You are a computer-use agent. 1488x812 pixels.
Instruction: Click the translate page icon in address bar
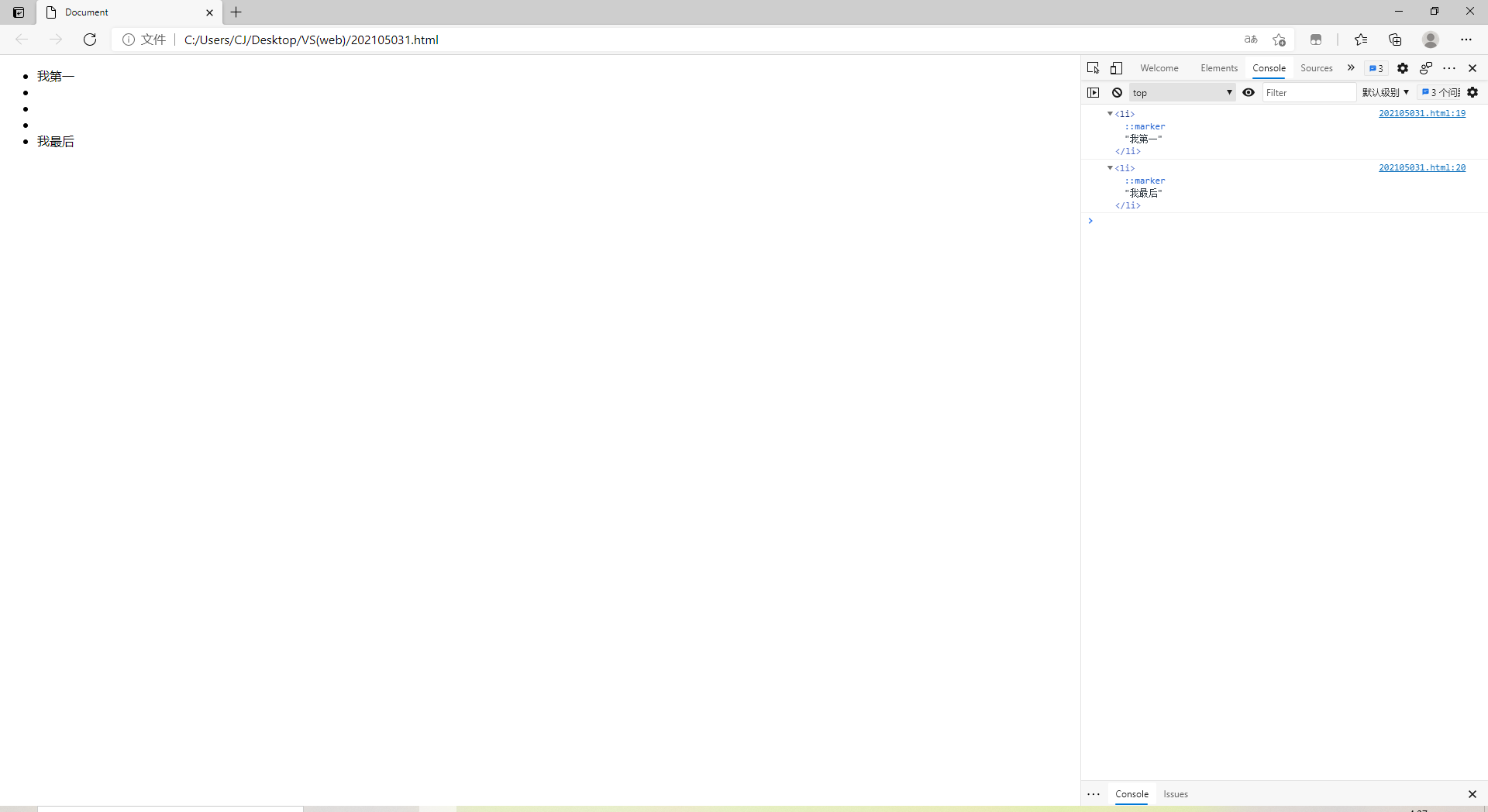point(1250,40)
